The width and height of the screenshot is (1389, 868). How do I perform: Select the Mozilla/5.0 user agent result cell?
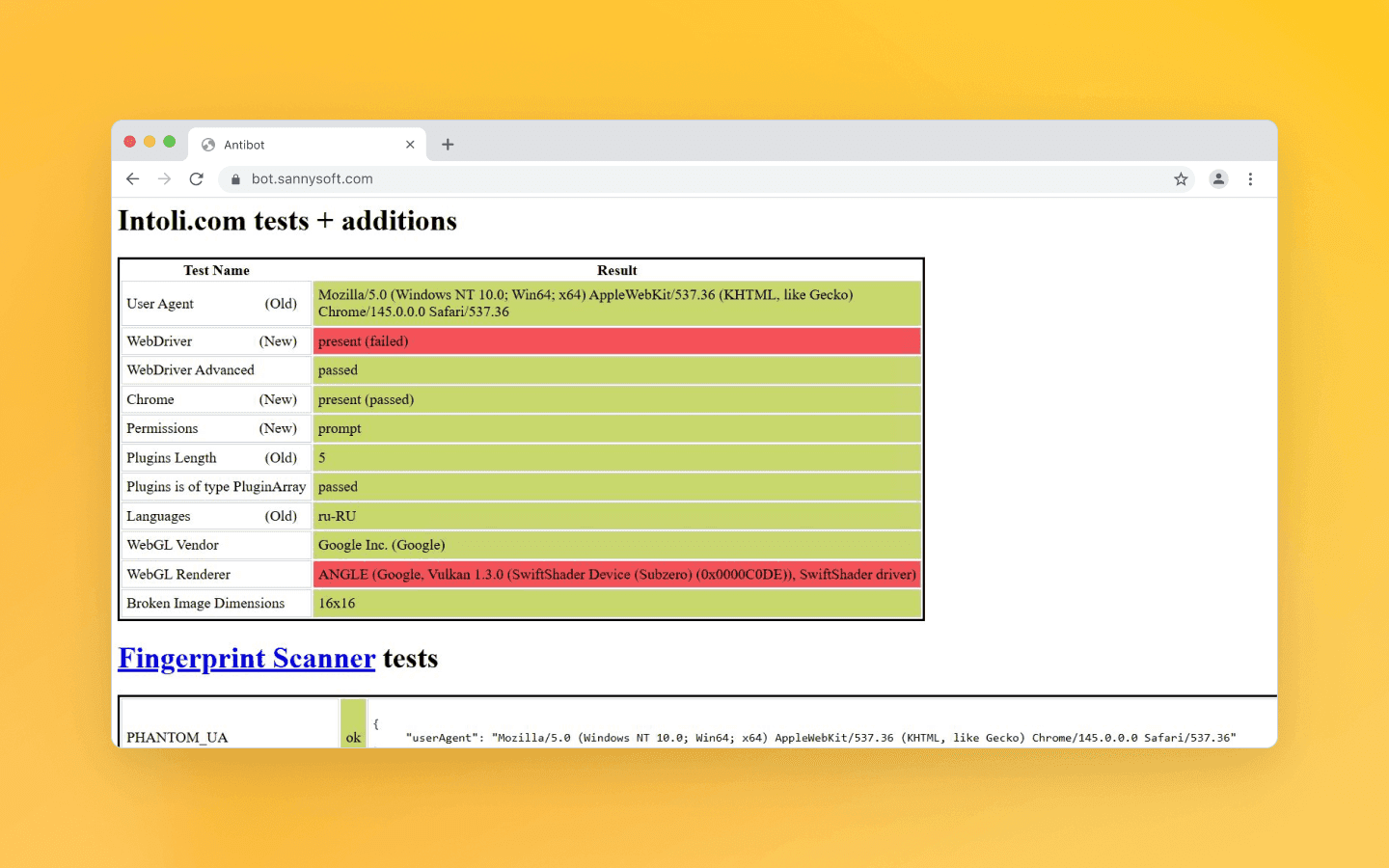pos(617,304)
